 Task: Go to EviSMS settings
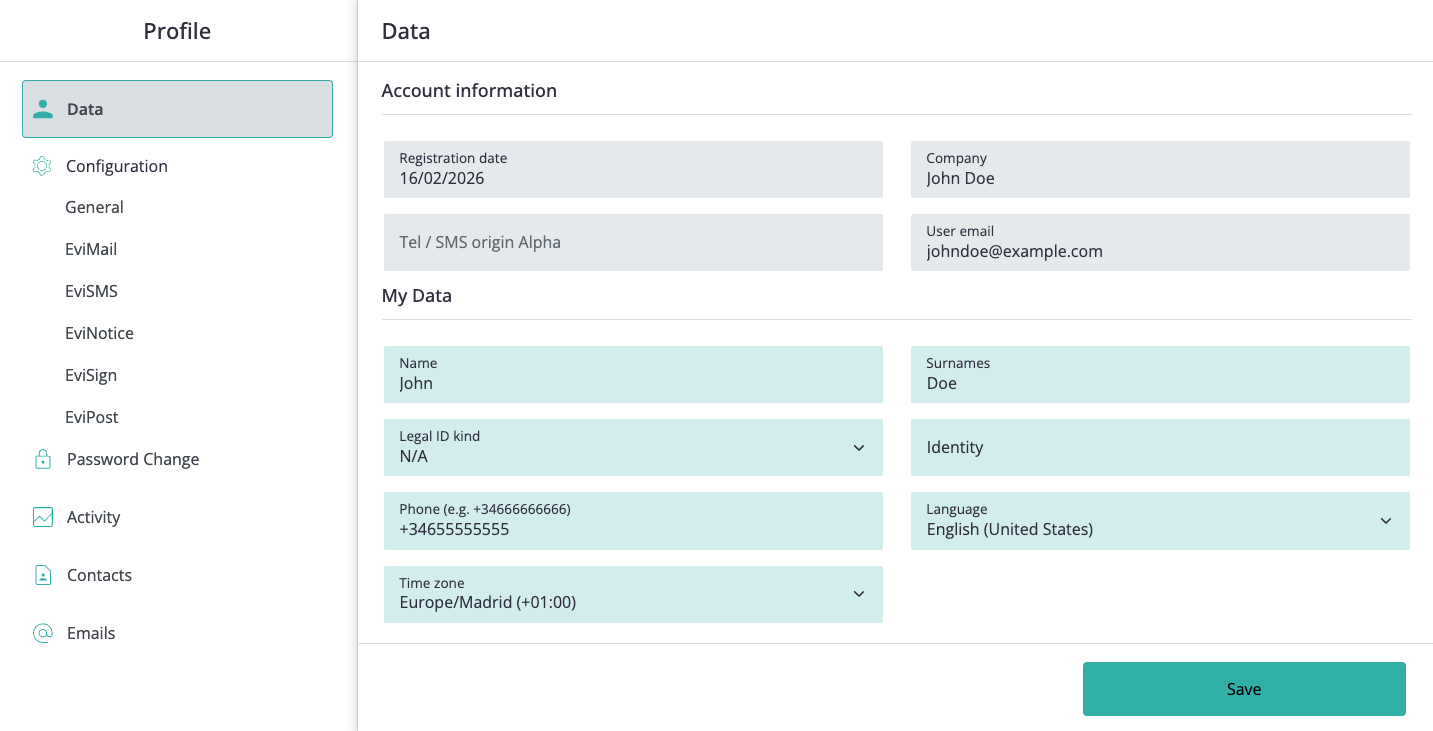coord(91,291)
